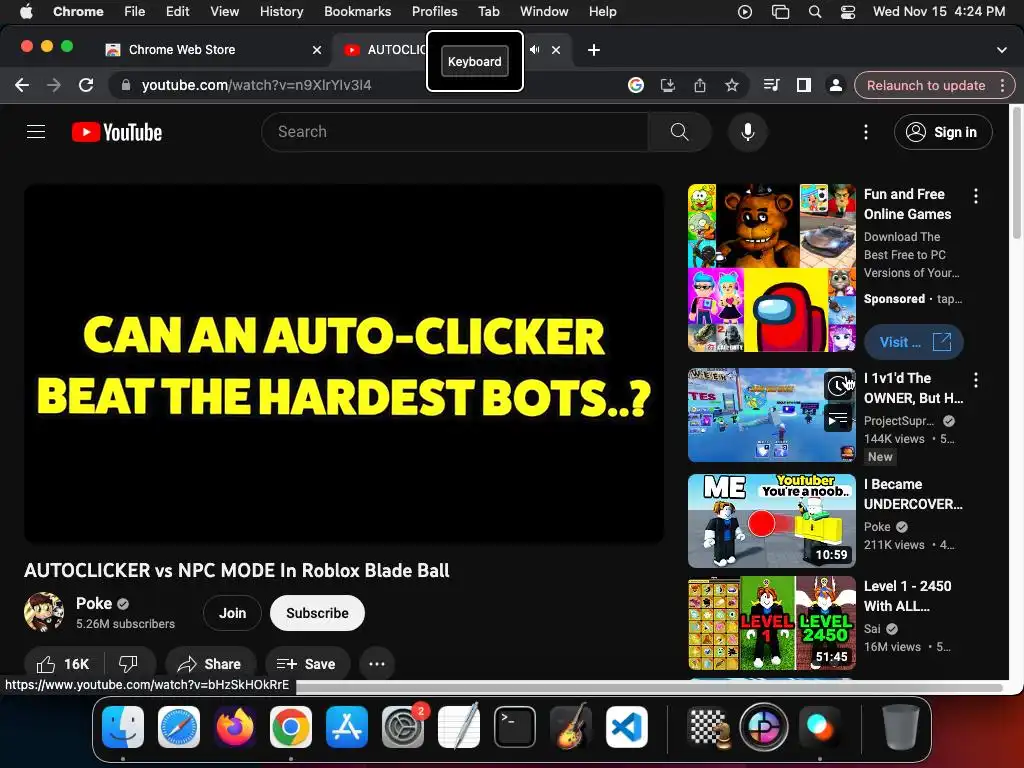Dislike the video with thumbs down

tap(128, 664)
